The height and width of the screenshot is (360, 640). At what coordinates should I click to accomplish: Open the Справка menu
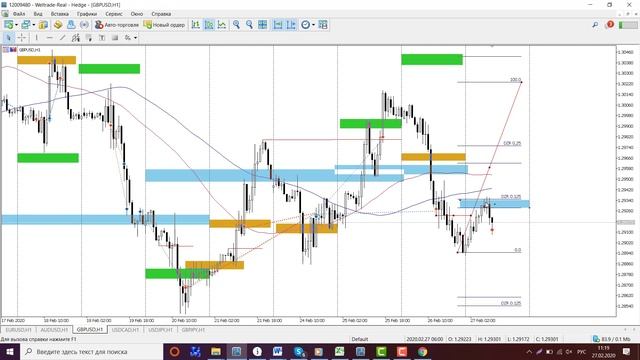[161, 14]
